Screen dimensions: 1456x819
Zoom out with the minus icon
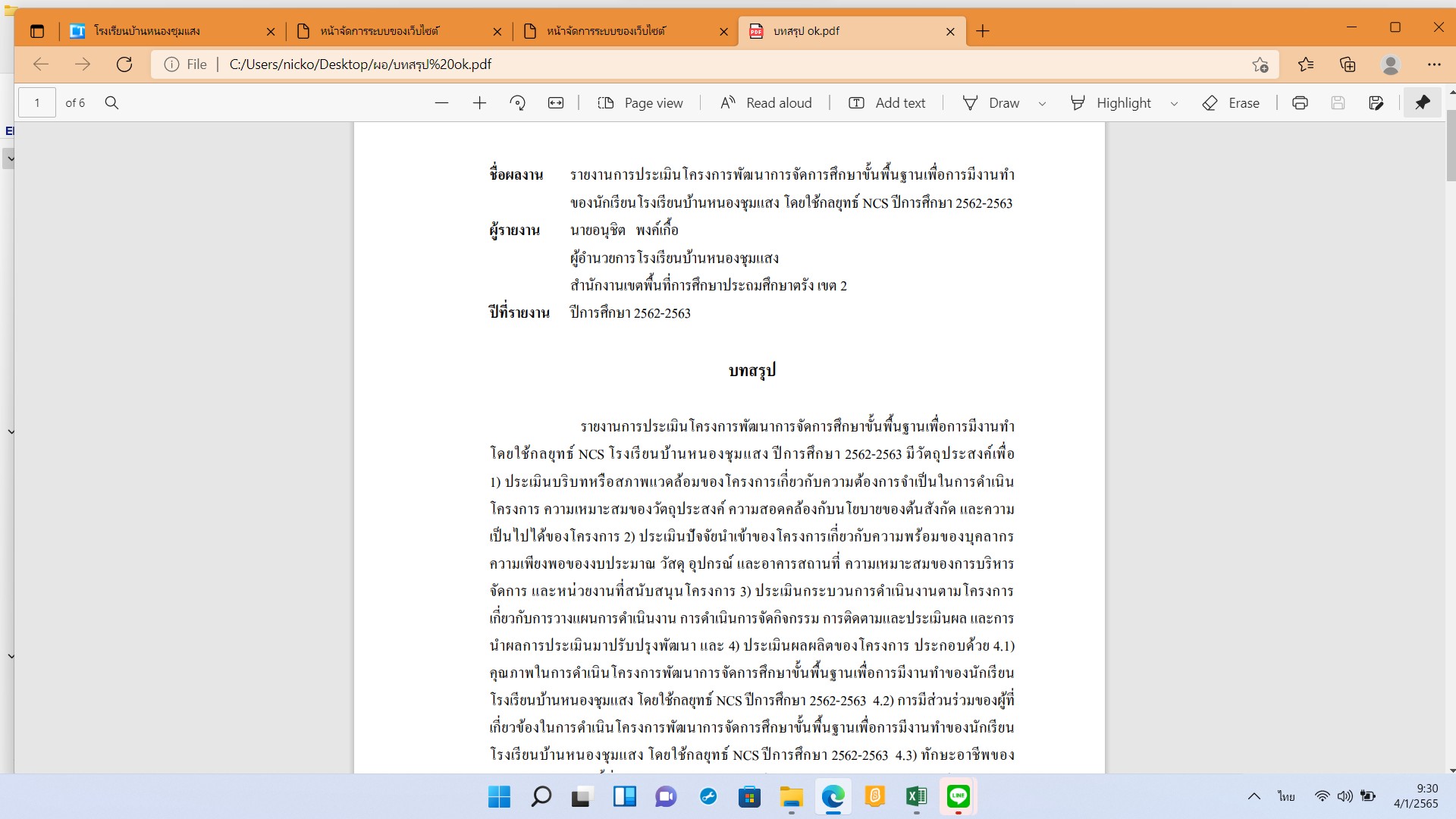pos(442,103)
